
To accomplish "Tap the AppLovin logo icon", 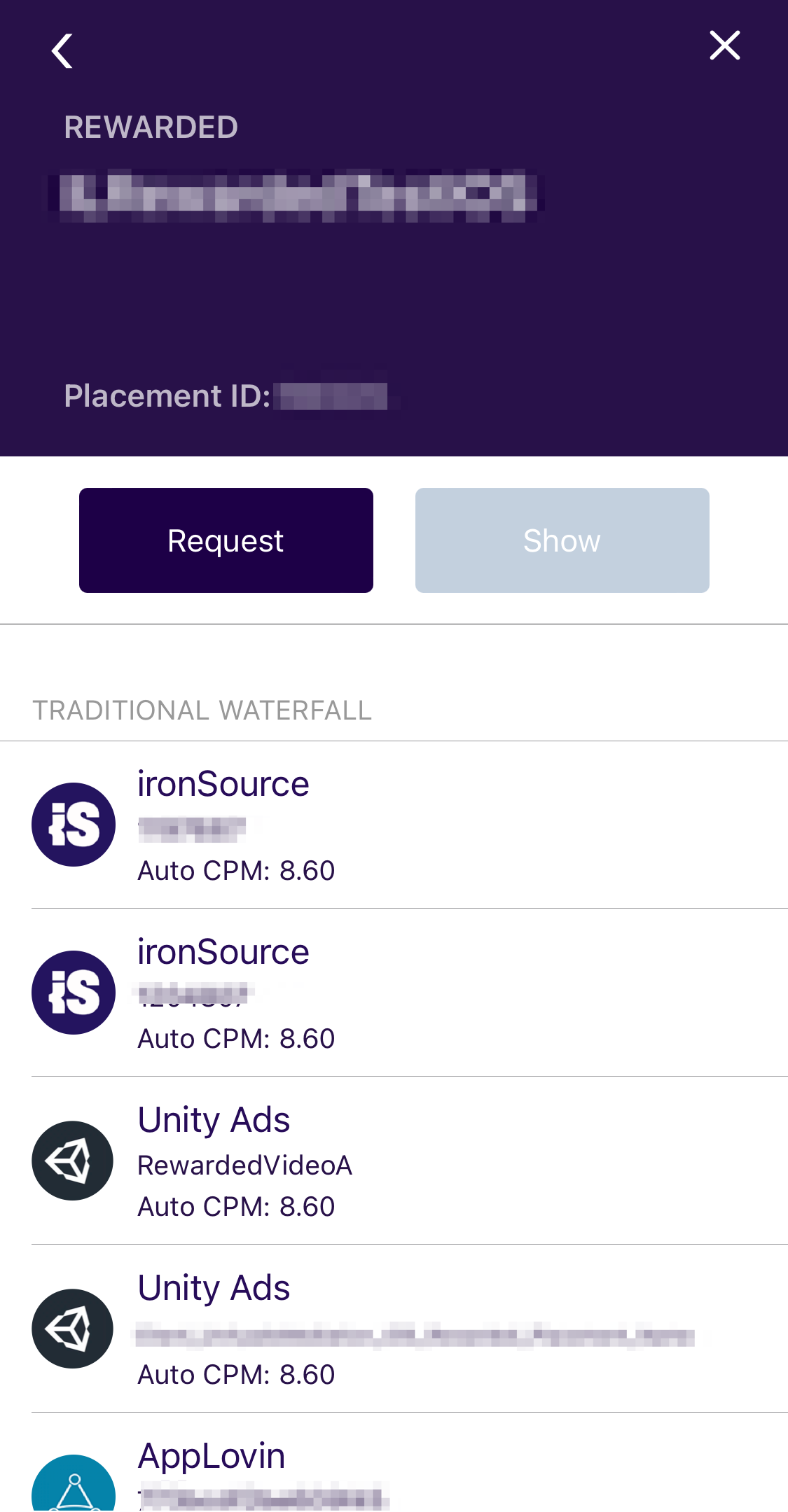I will pos(74,1484).
